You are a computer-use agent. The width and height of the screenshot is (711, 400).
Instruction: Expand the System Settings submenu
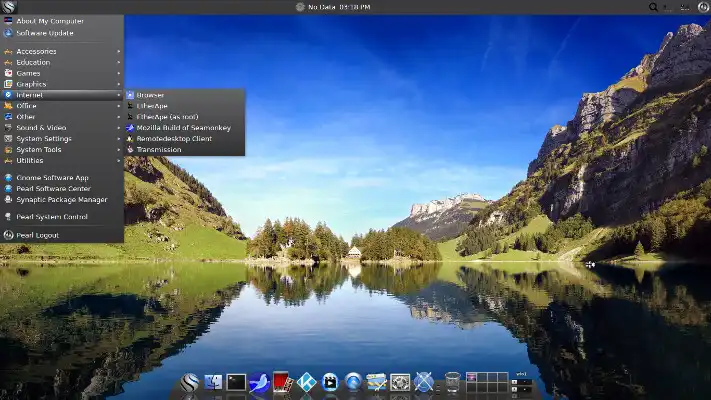tap(43, 139)
